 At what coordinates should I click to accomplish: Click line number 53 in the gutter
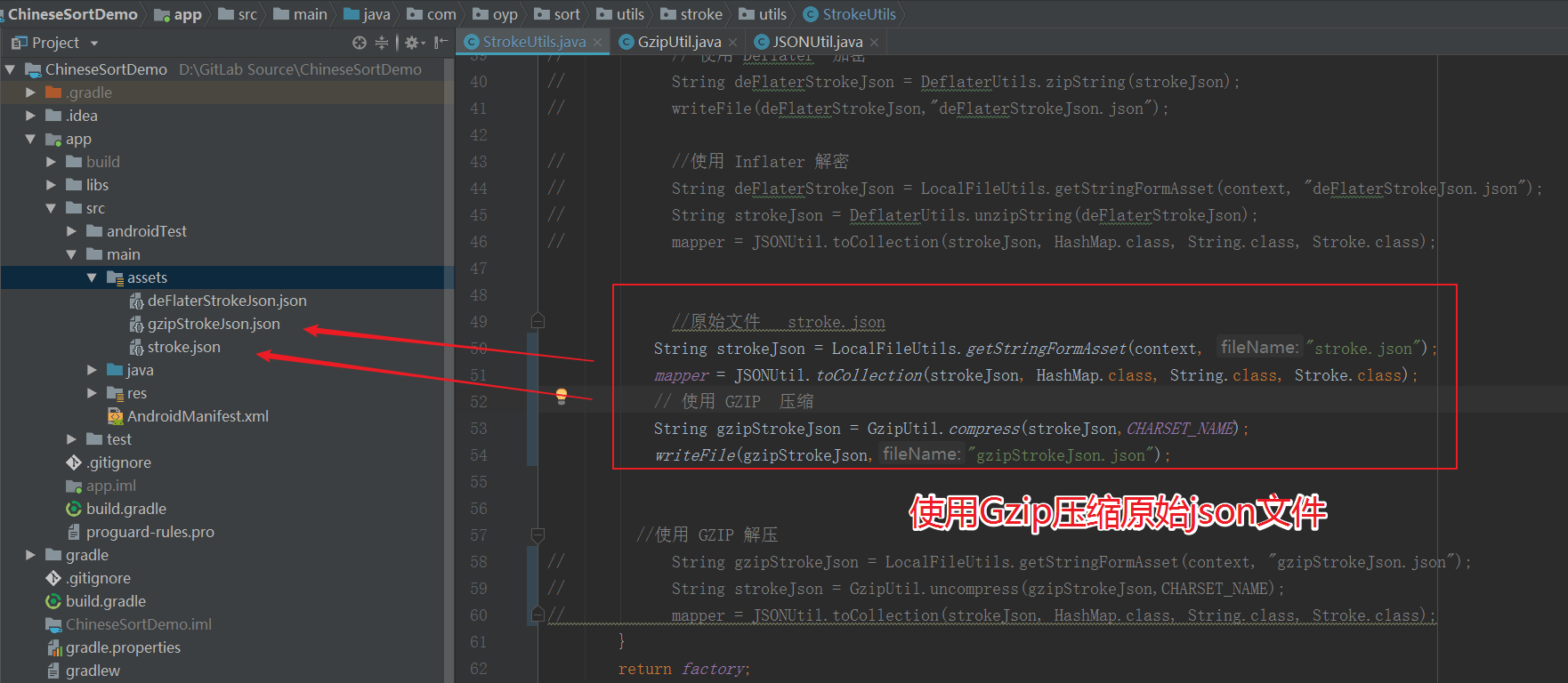click(479, 429)
